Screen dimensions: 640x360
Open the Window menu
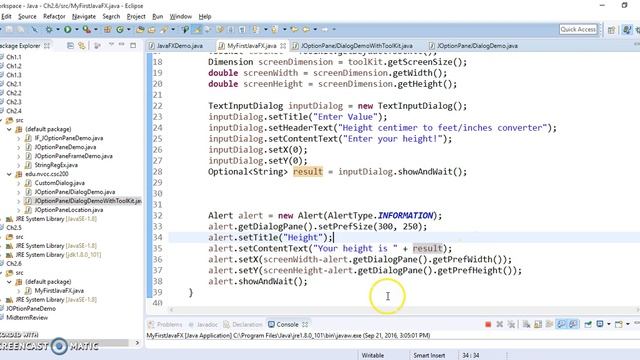pos(181,16)
